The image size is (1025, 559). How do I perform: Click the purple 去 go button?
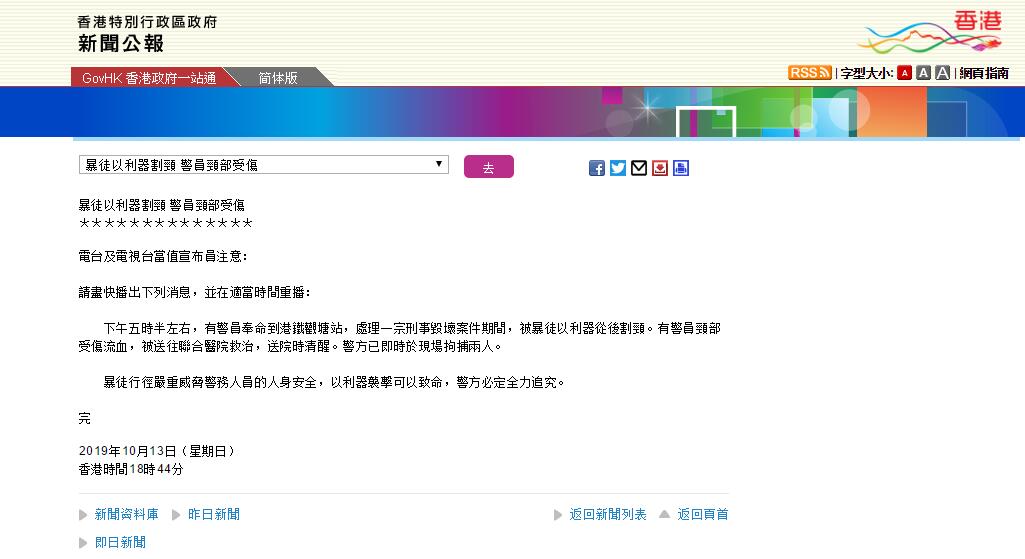[x=488, y=167]
